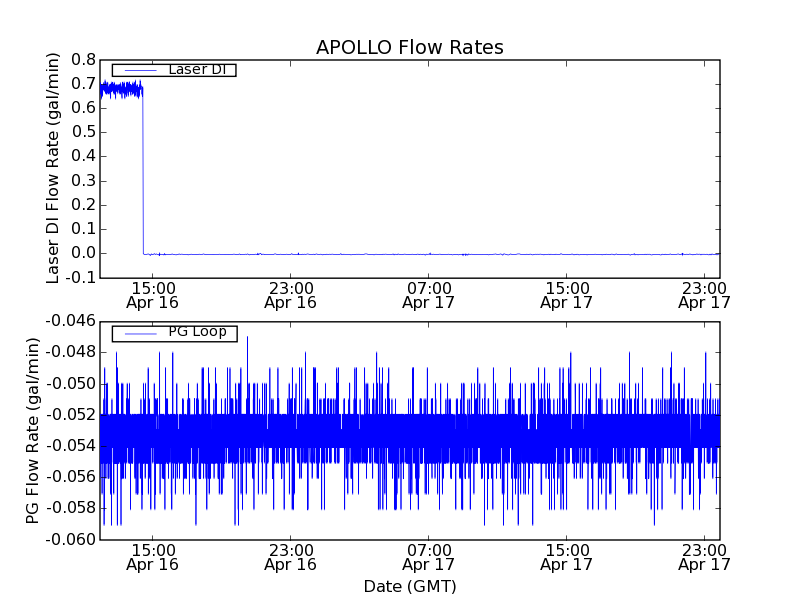Click the 'APOLLO Flow Rates' chart title
The image size is (800, 600).
tap(410, 47)
